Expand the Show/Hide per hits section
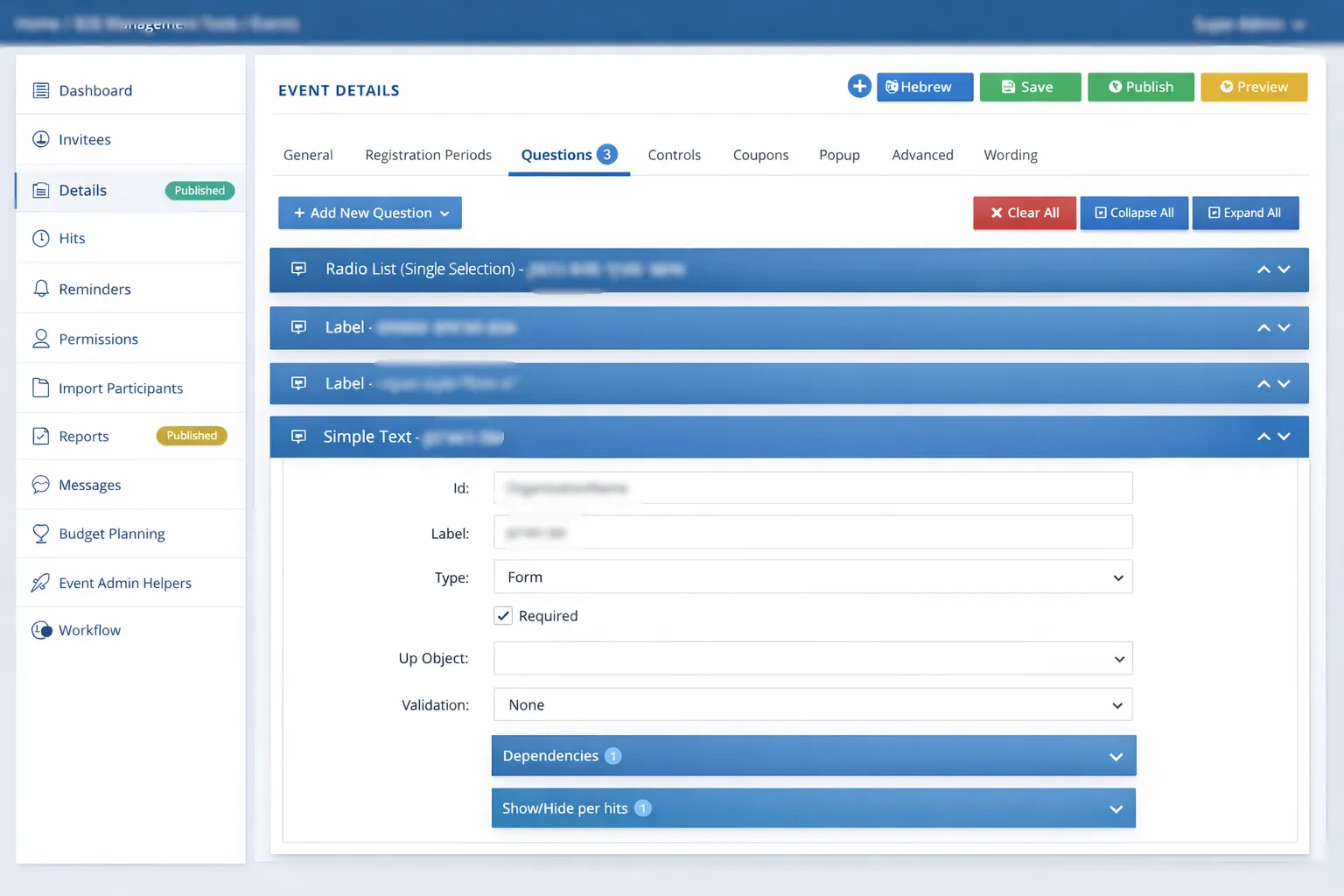This screenshot has width=1344, height=896. pyautogui.click(x=814, y=808)
